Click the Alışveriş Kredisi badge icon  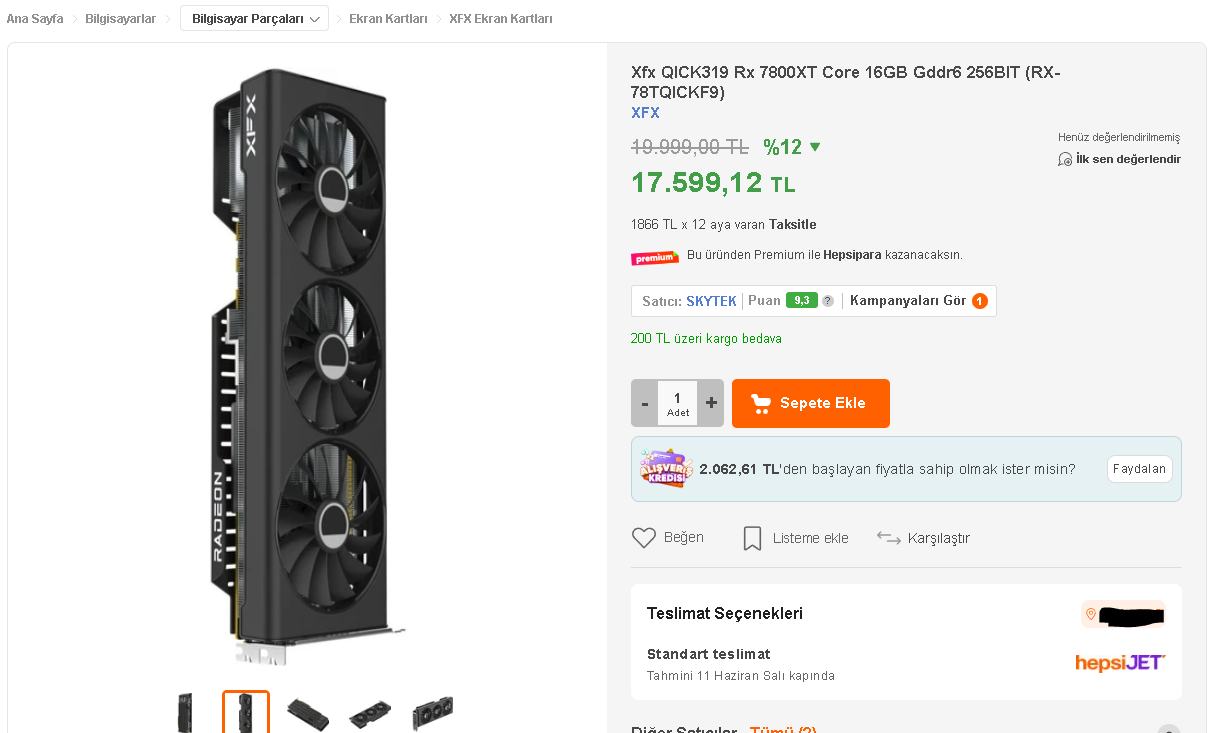point(666,468)
